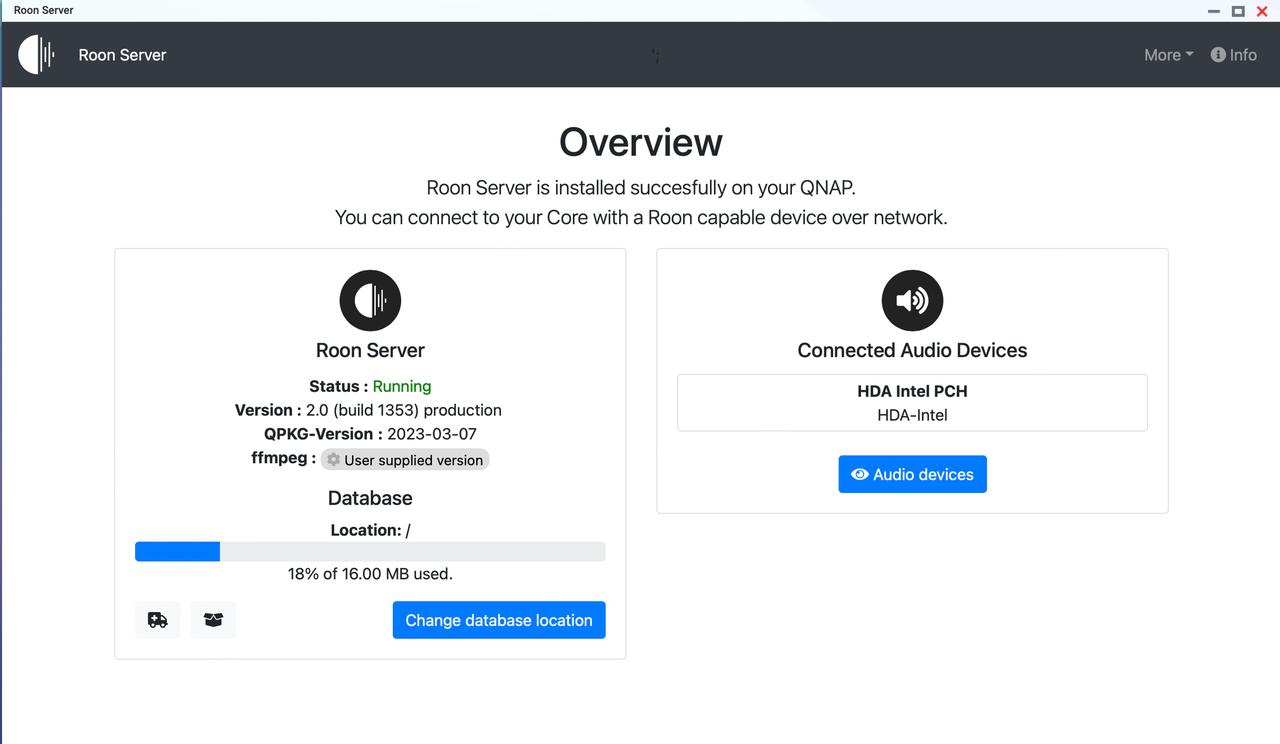The image size is (1280, 744).
Task: Close the Roon Server window
Action: [1262, 11]
